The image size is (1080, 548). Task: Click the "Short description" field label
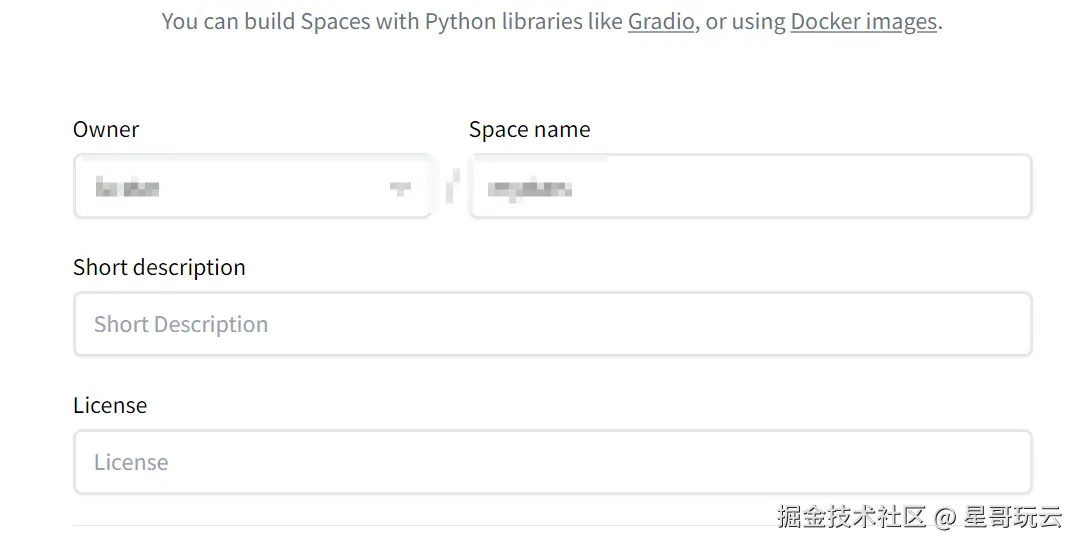pyautogui.click(x=159, y=267)
